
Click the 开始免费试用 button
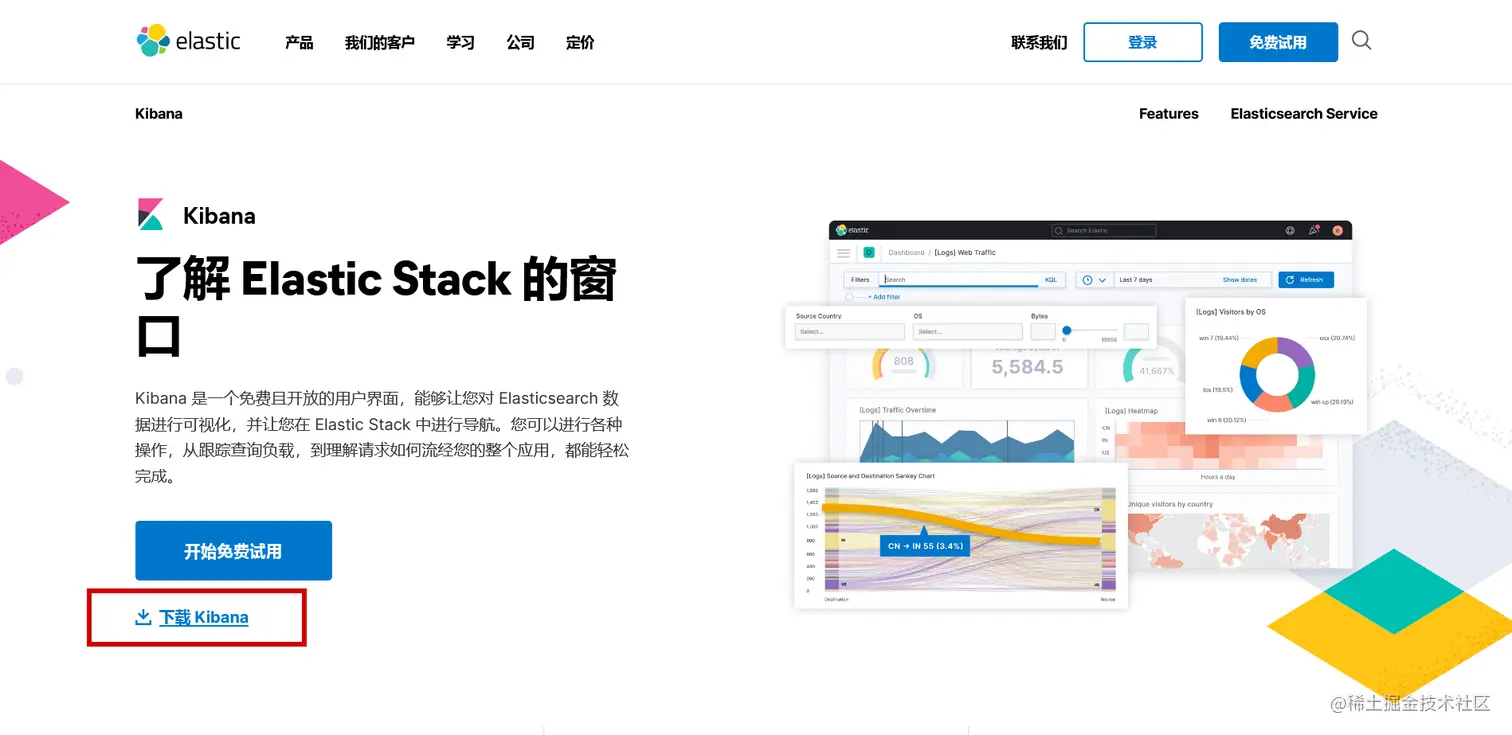click(x=233, y=551)
